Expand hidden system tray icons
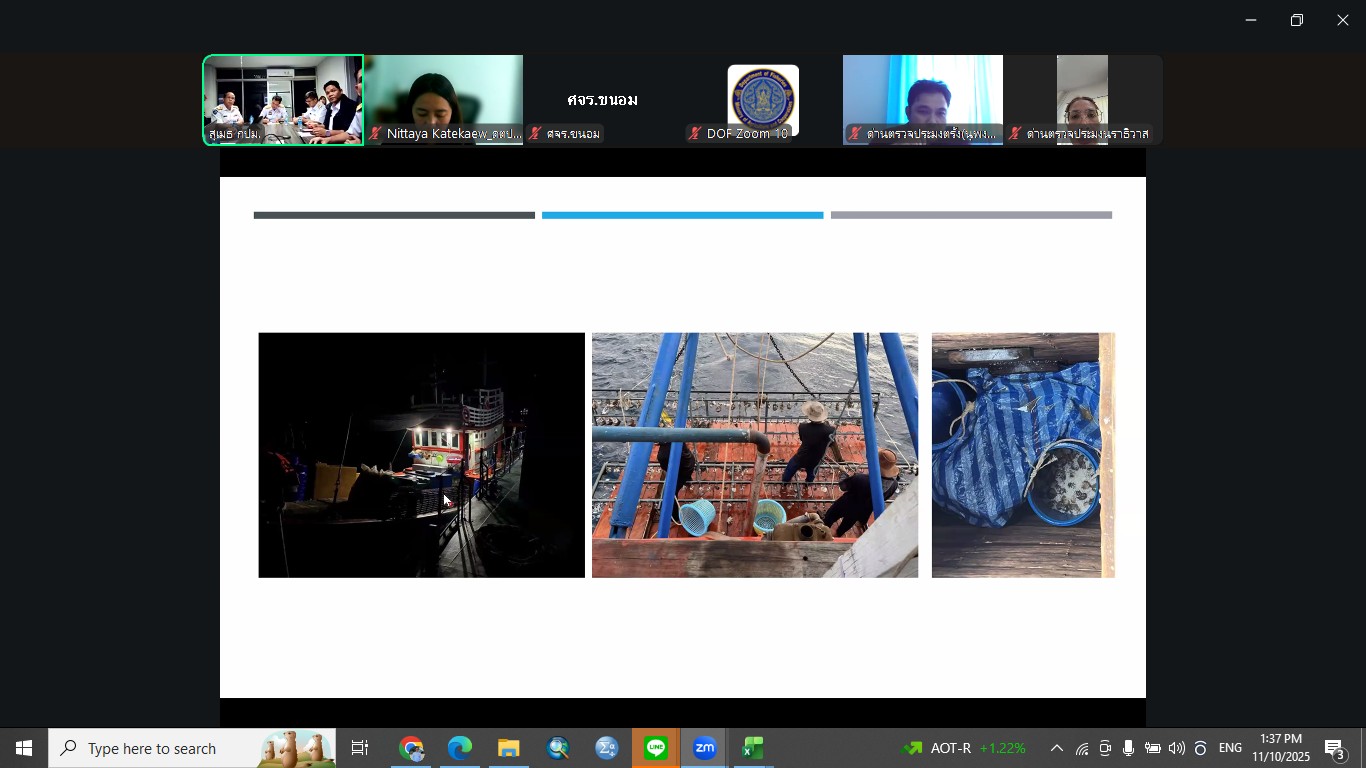 tap(1056, 748)
